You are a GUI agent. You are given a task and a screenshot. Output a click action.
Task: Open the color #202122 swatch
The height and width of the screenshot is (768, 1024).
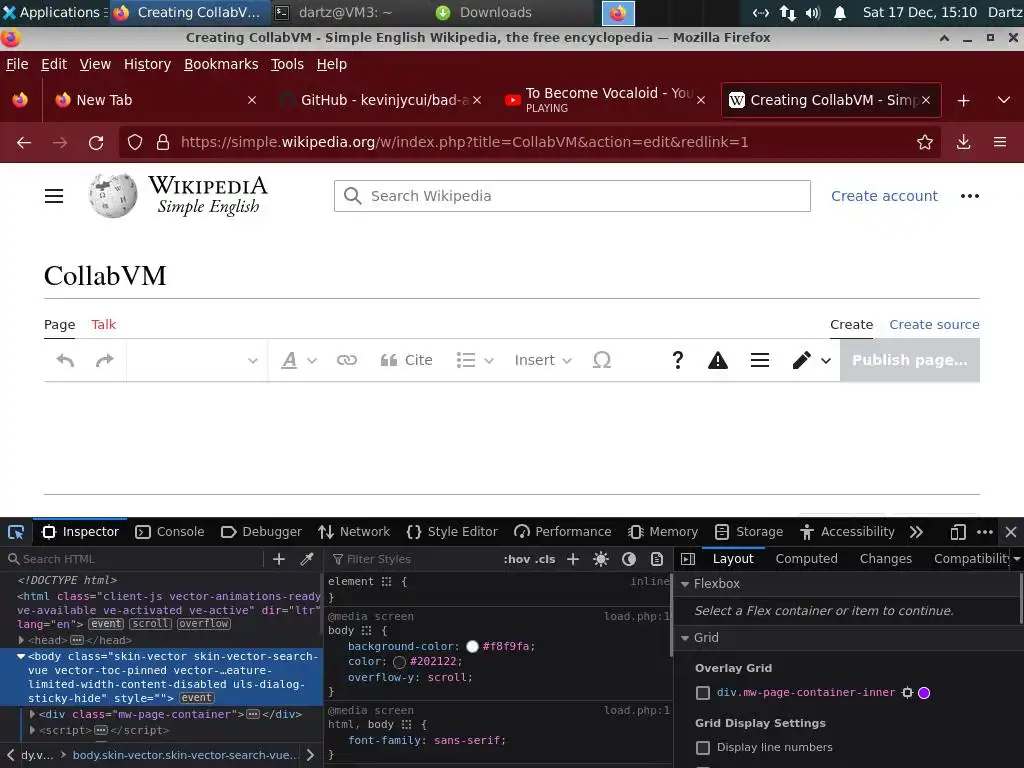click(400, 662)
